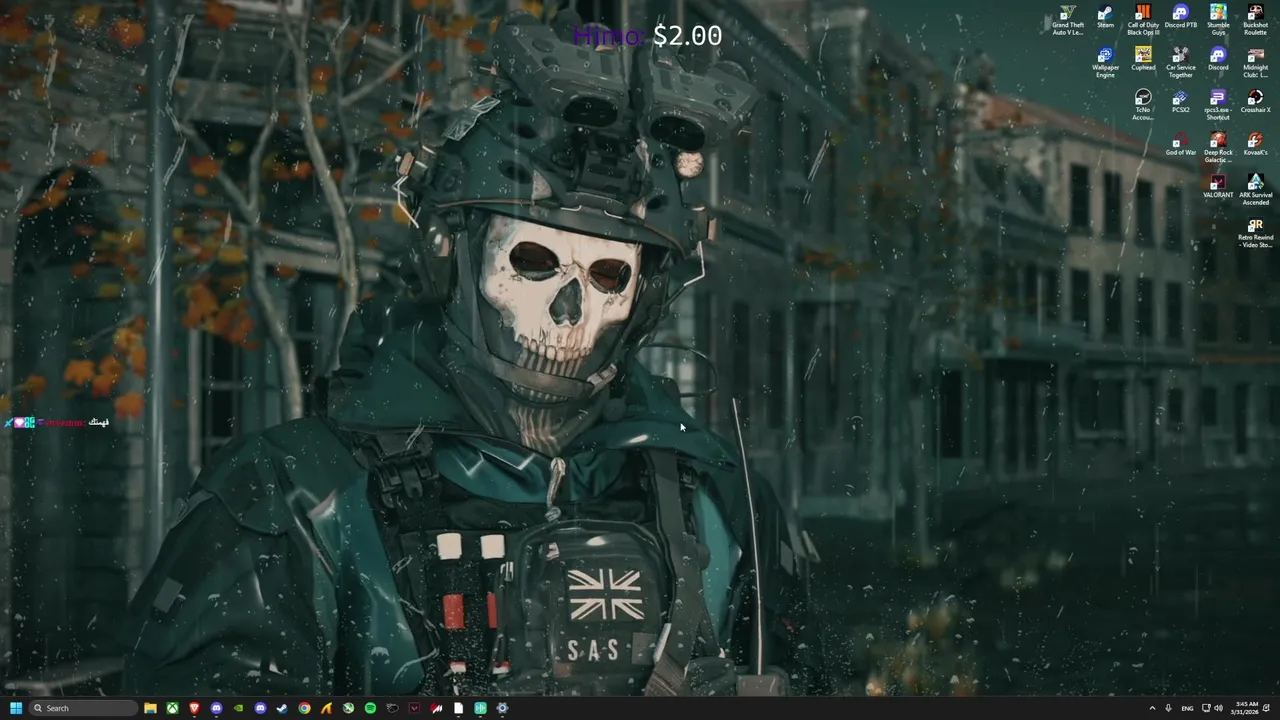Open the clock showing 3:45 AM

point(1245,708)
